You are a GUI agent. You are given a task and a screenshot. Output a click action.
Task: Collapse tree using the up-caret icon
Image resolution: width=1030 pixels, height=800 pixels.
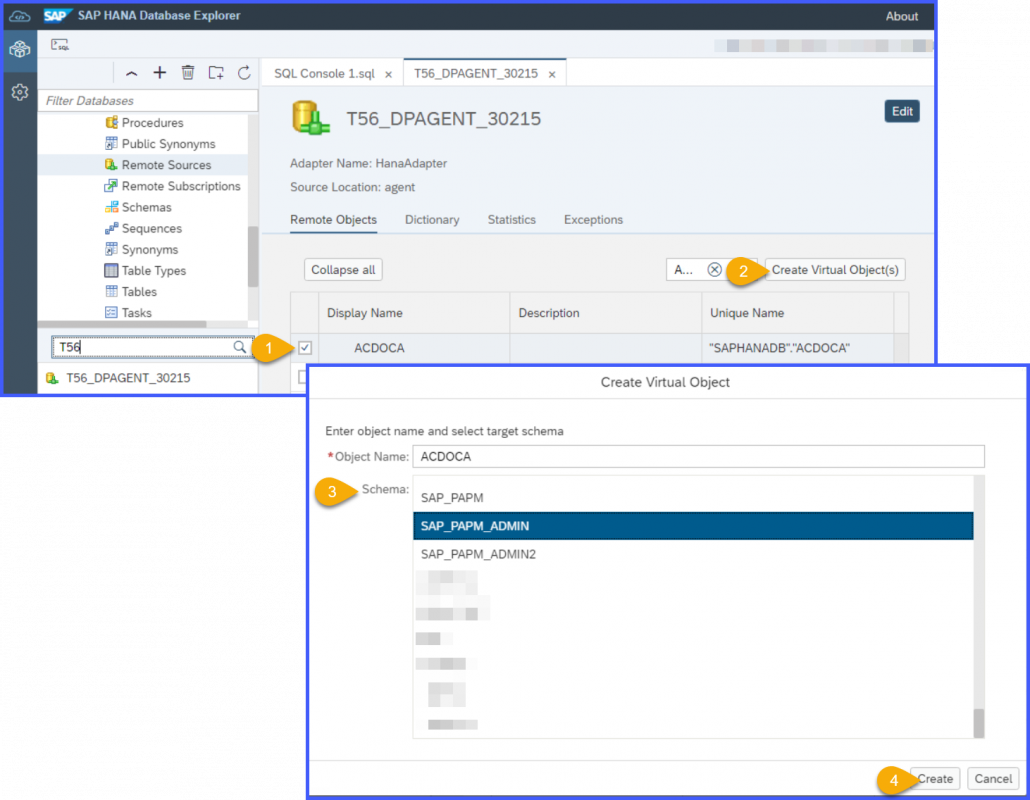point(131,73)
